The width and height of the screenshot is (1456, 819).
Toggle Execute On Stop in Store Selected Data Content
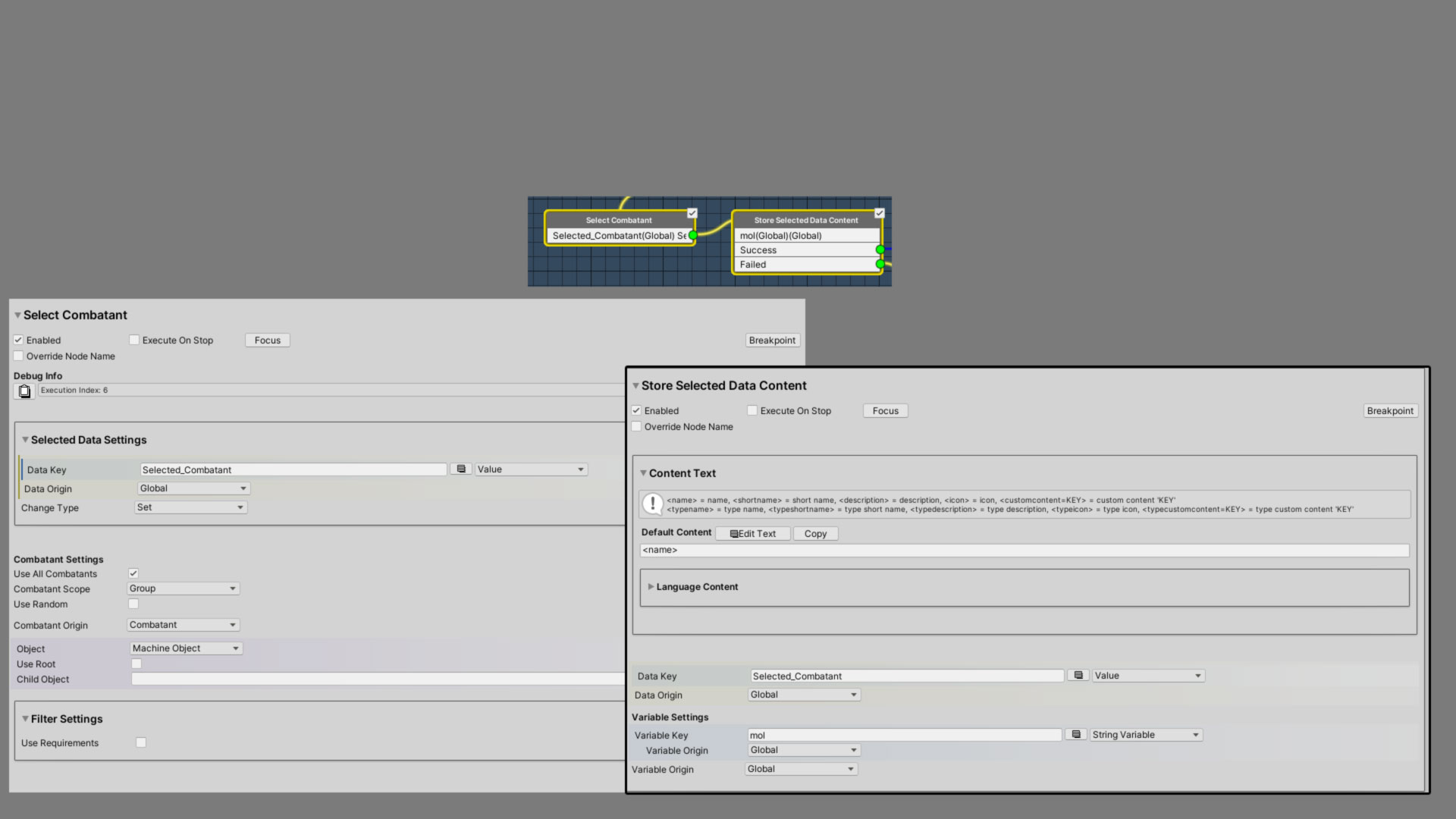tap(752, 411)
